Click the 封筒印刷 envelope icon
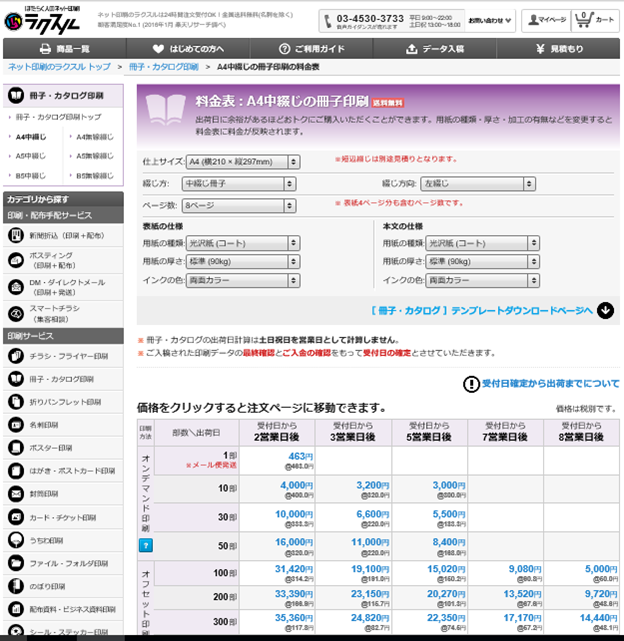 point(17,491)
